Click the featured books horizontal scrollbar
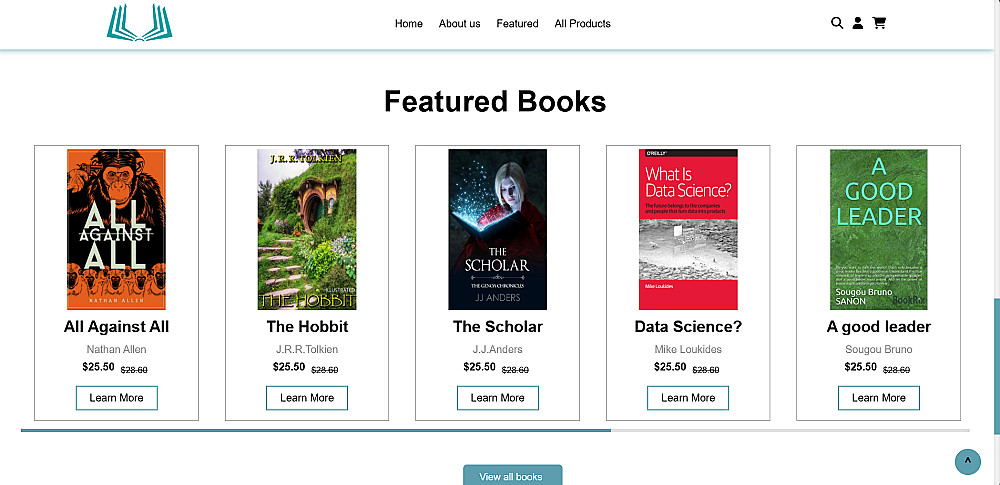 pyautogui.click(x=315, y=430)
